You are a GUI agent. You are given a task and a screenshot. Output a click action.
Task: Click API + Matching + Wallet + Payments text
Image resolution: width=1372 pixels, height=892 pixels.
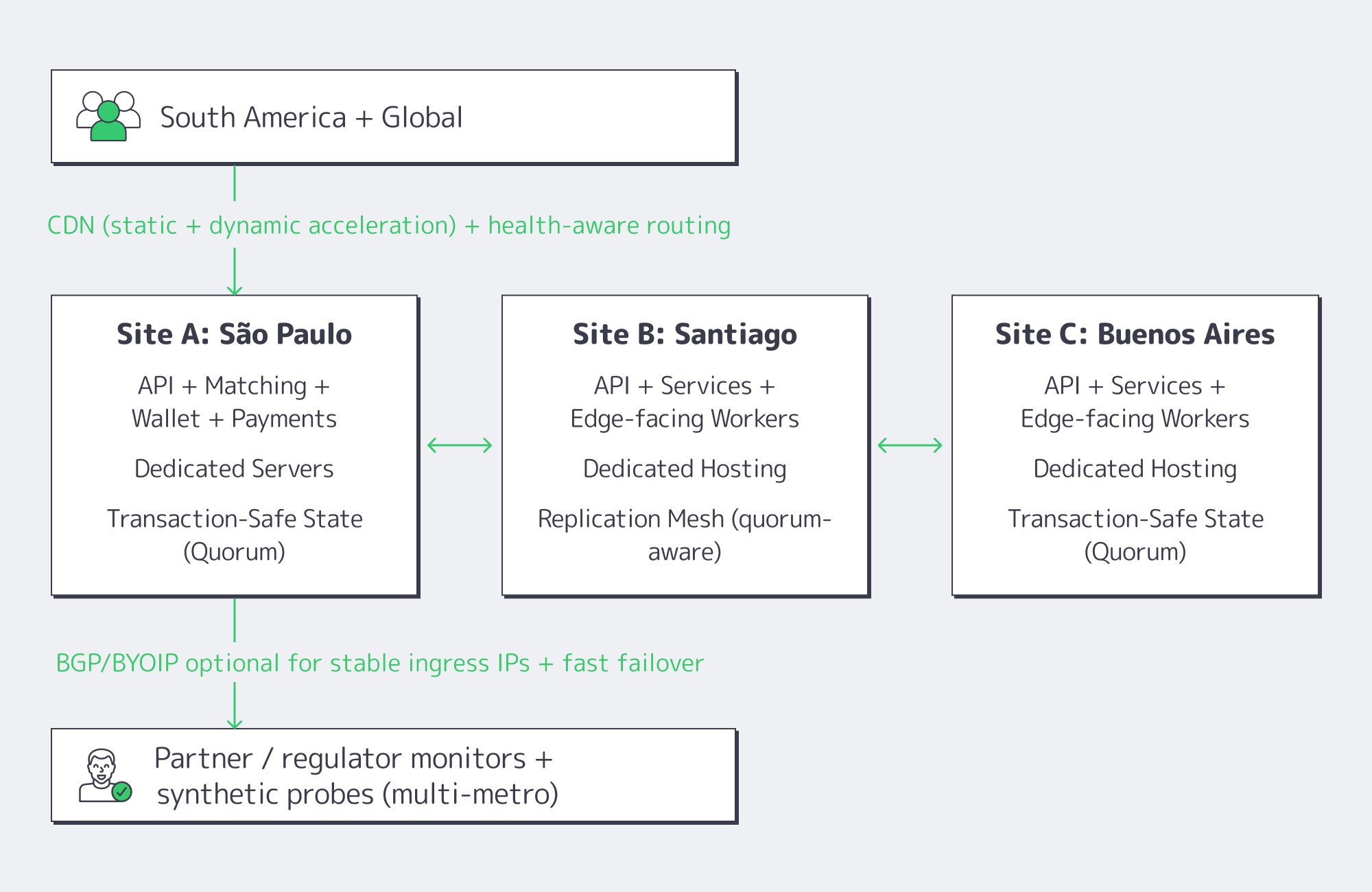(x=234, y=402)
